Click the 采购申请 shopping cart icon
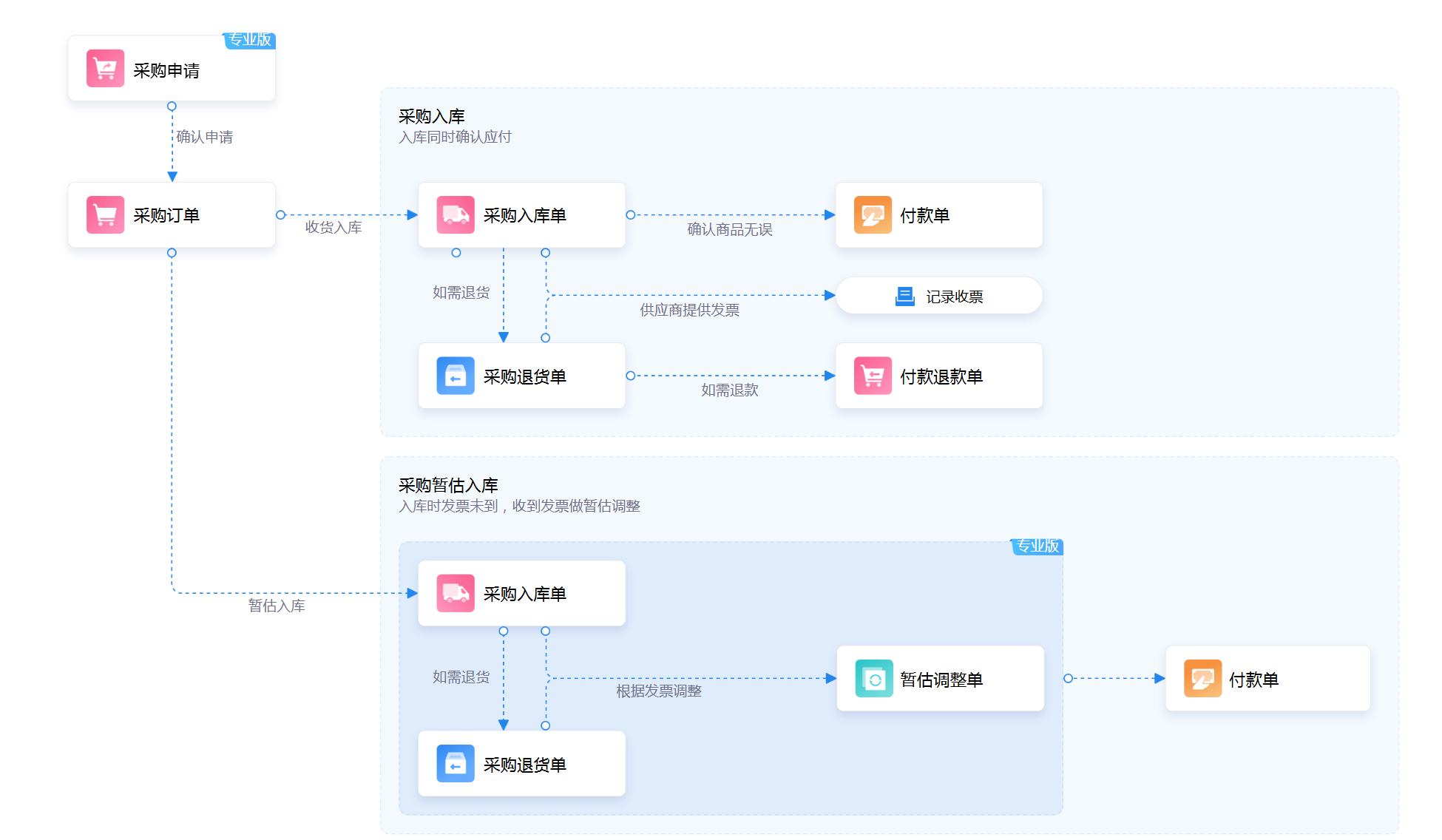1442x840 pixels. 105,69
